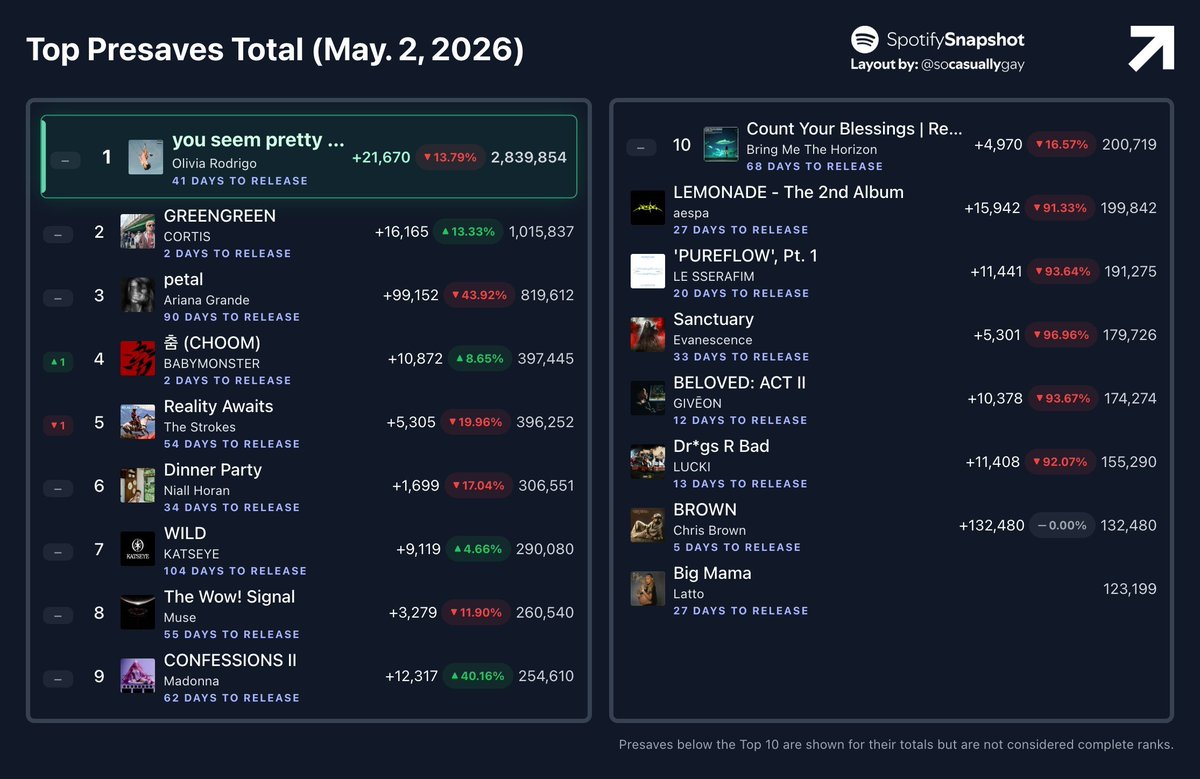
Task: Open Reality Awaits album cover
Action: [x=138, y=422]
